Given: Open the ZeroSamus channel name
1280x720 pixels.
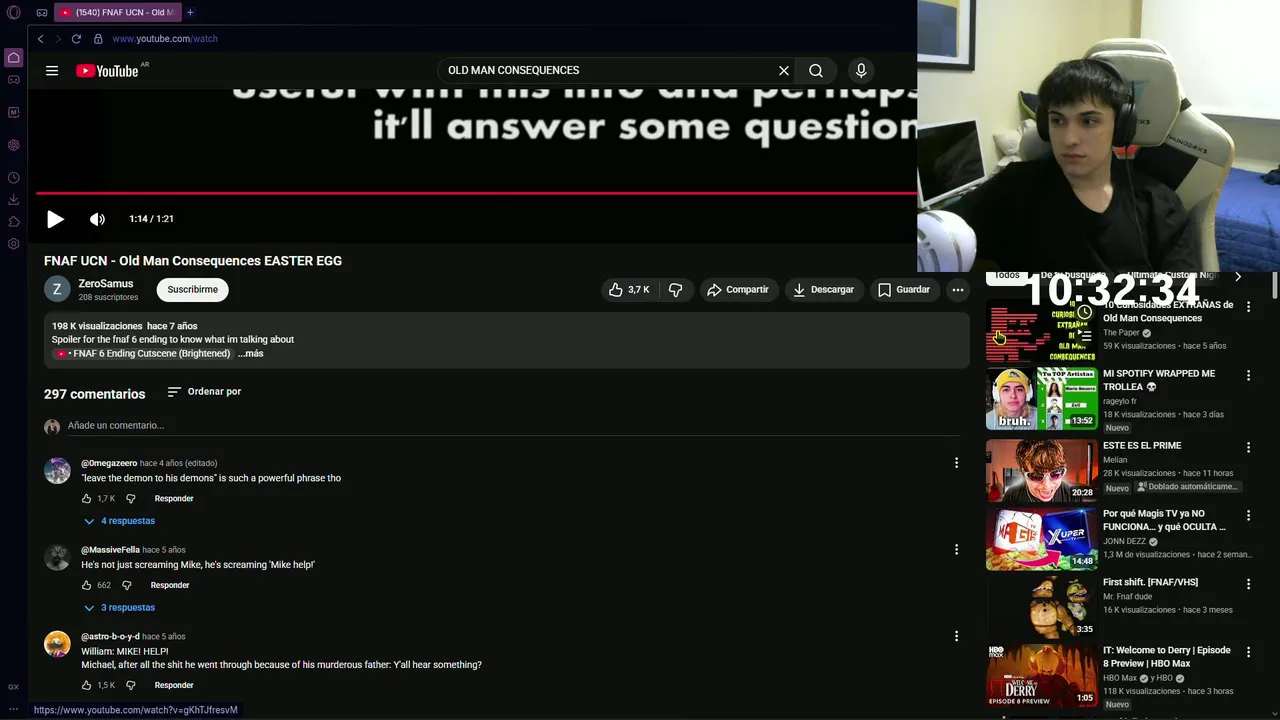Looking at the screenshot, I should coord(106,284).
